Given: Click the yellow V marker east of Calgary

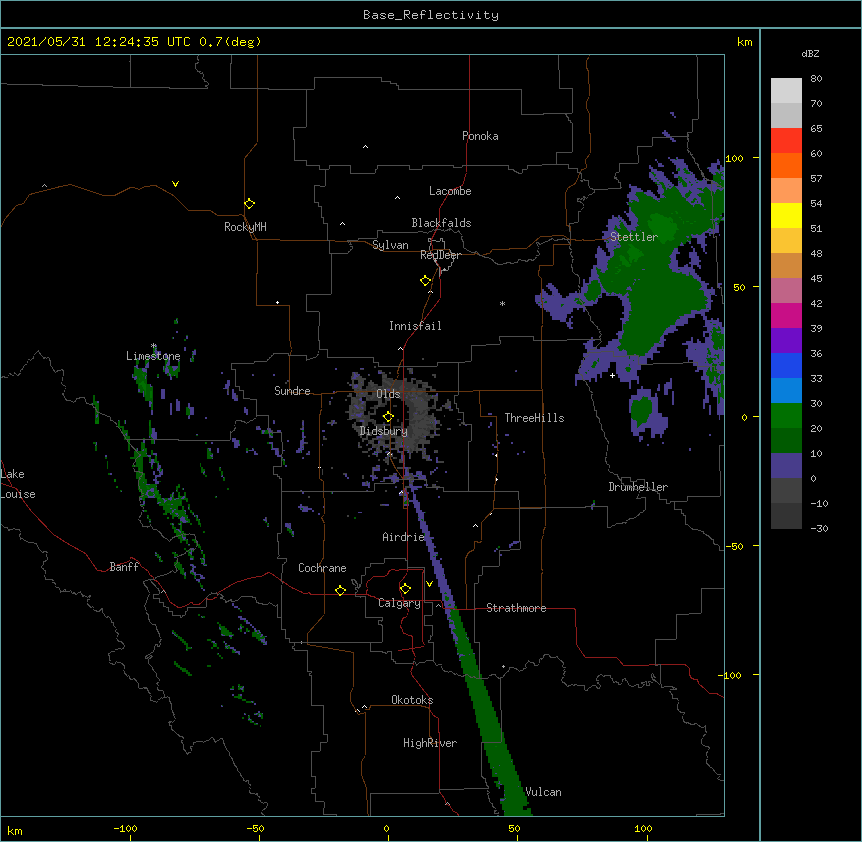Looking at the screenshot, I should pos(429,584).
